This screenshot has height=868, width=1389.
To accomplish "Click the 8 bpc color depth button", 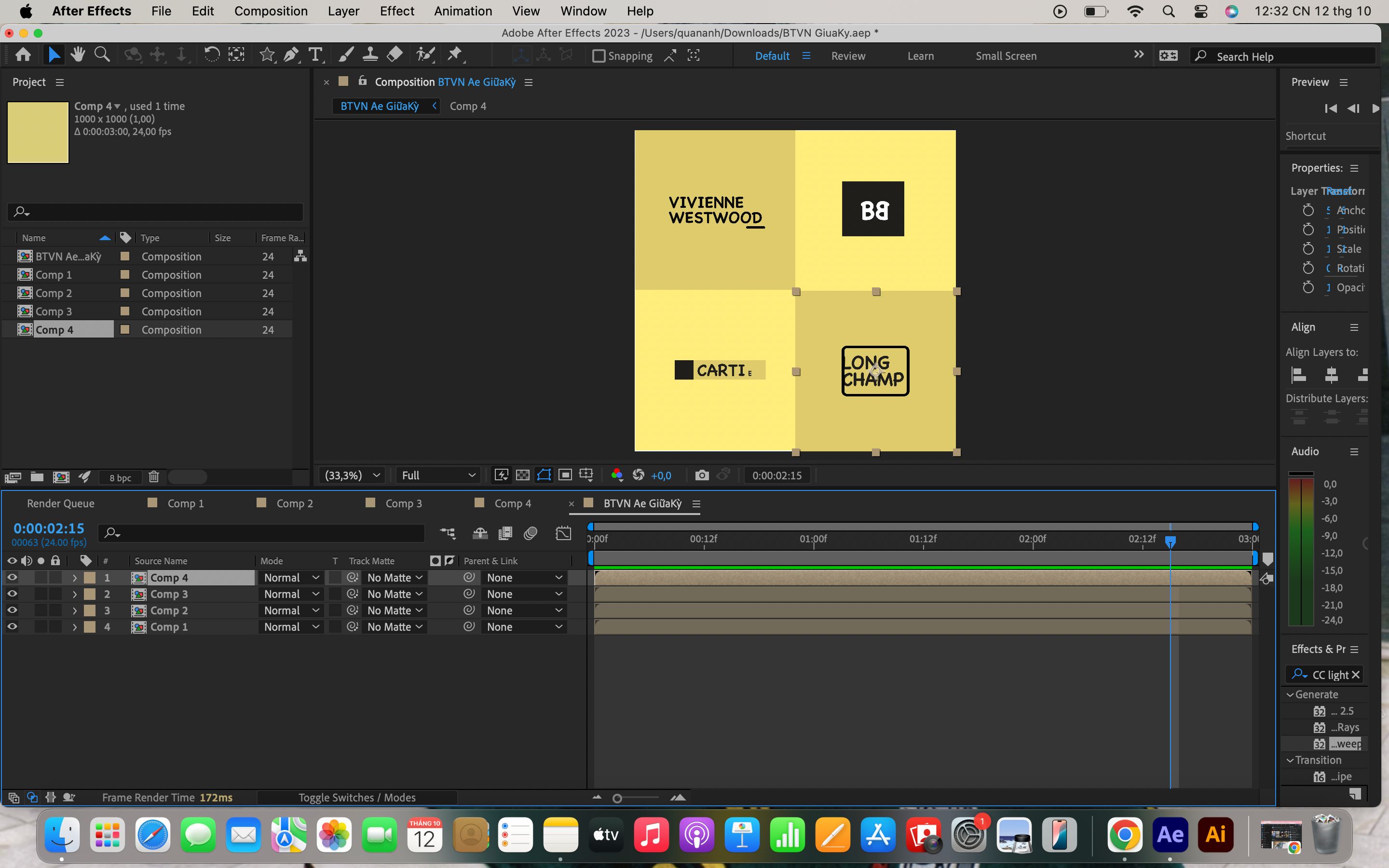I will (120, 477).
